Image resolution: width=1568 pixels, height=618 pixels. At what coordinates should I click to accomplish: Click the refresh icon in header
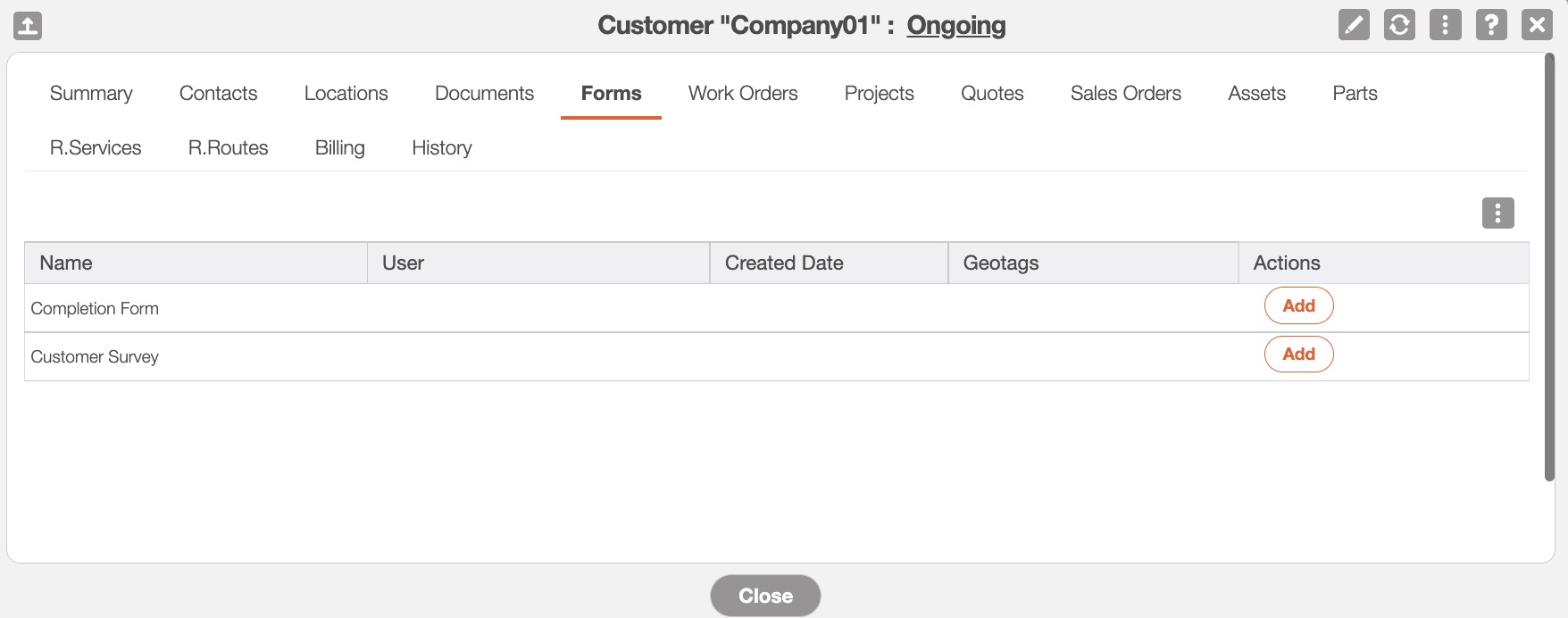tap(1399, 25)
